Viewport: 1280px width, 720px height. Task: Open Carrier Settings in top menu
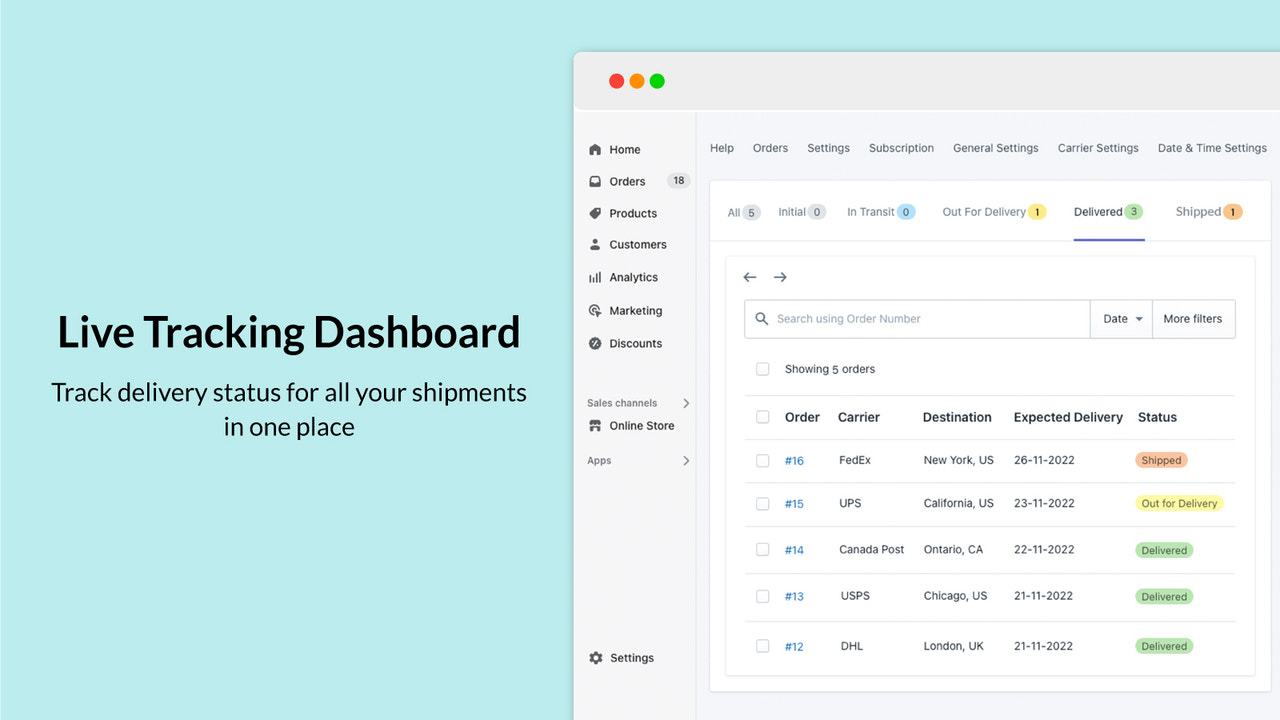(1098, 148)
